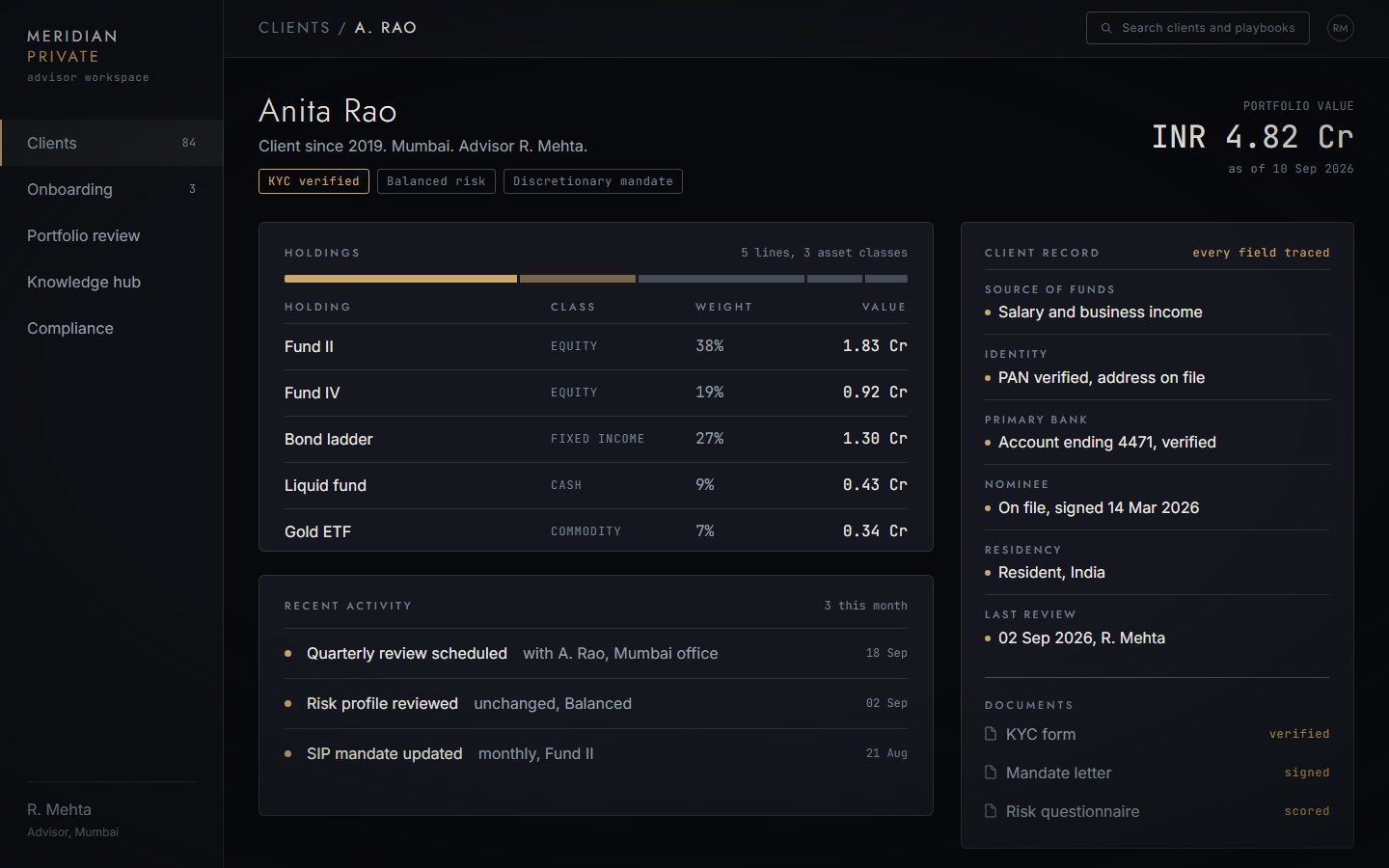Image resolution: width=1389 pixels, height=868 pixels.
Task: Click Salary and business income entry
Action: point(1100,312)
